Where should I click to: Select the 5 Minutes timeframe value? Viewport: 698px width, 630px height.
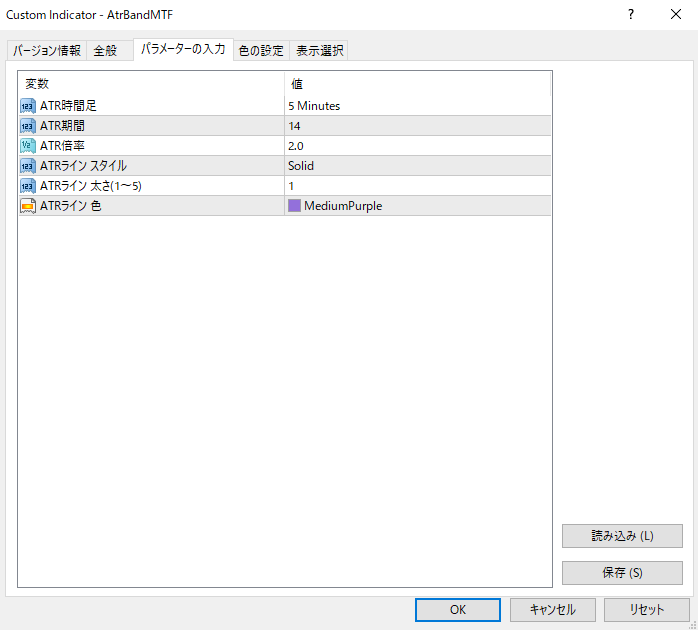point(314,106)
